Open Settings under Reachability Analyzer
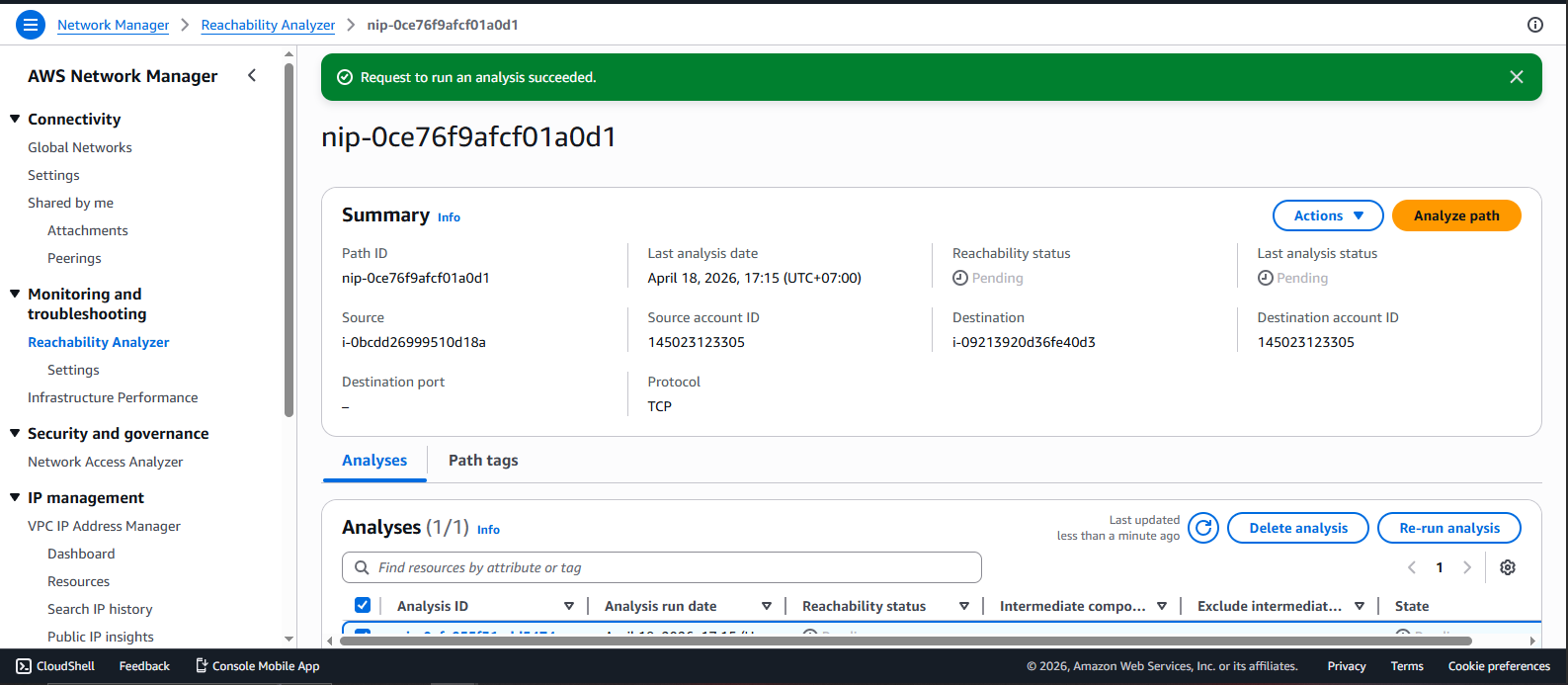 coord(73,370)
